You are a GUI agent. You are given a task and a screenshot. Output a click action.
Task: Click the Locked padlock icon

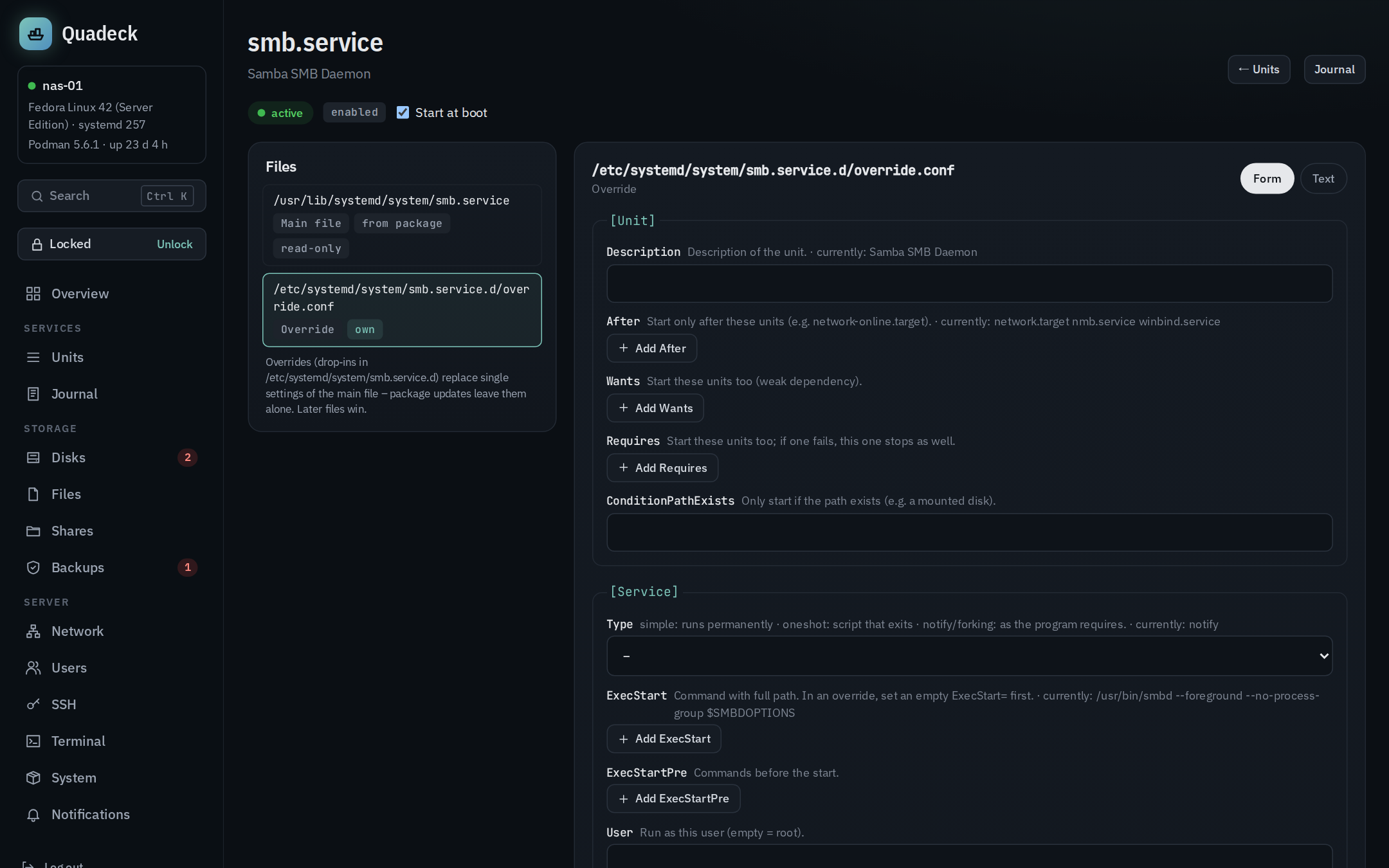click(x=37, y=244)
